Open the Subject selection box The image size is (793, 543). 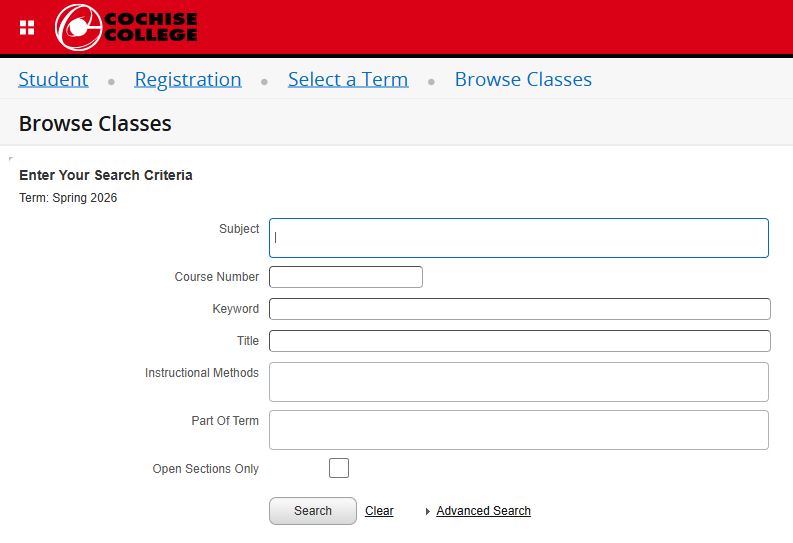(518, 238)
